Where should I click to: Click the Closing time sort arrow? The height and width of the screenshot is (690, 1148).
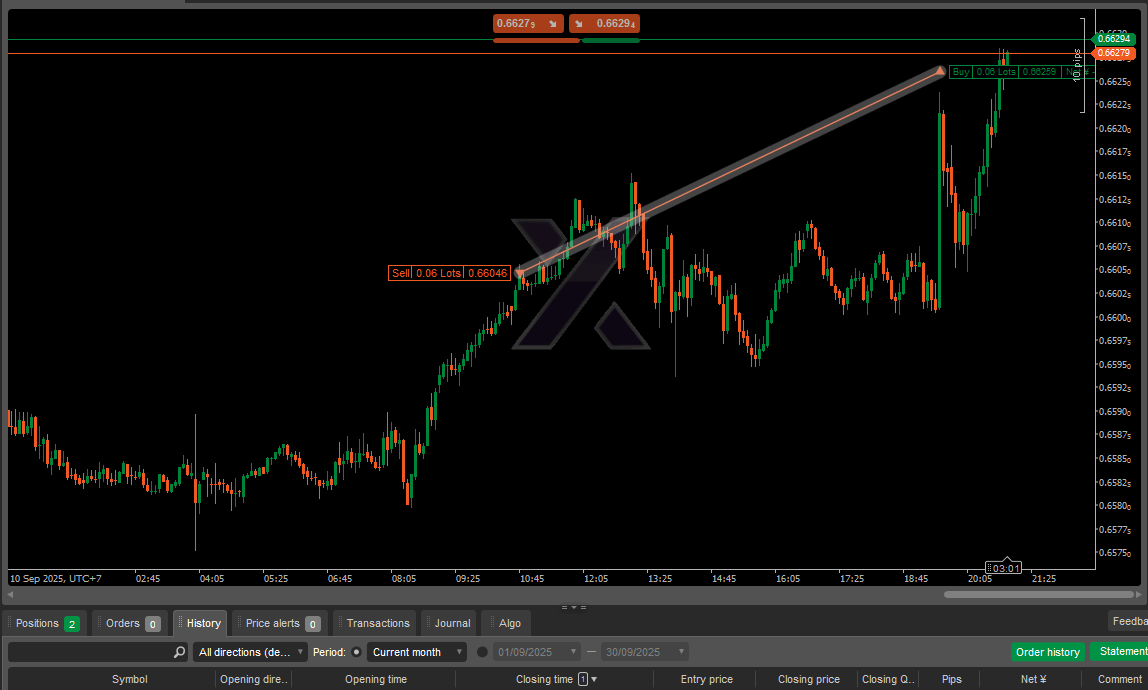[595, 680]
